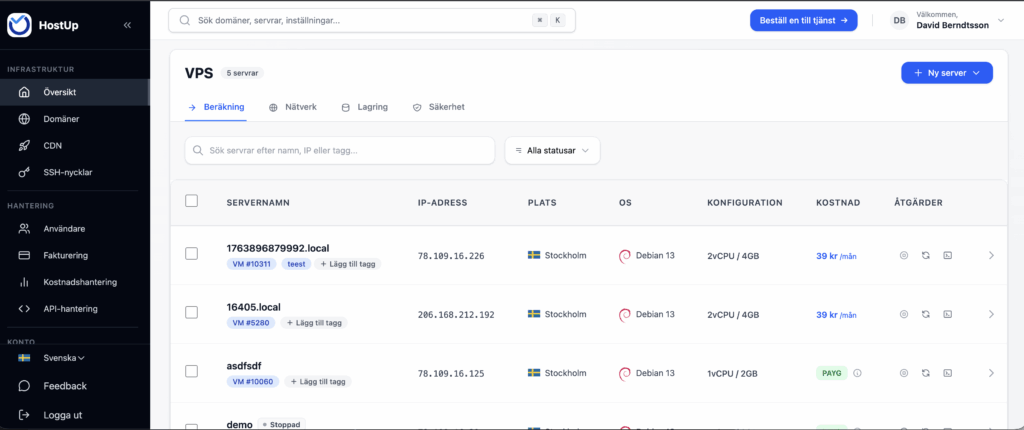Switch to the Säkerhet tab
Image resolution: width=1024 pixels, height=430 pixels.
tap(438, 107)
